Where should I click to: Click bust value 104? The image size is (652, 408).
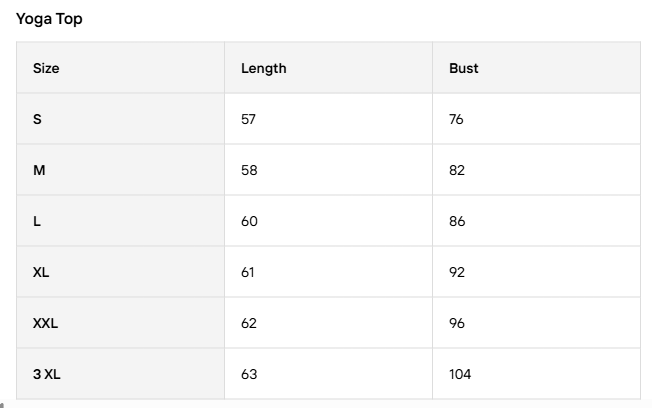[460, 375]
